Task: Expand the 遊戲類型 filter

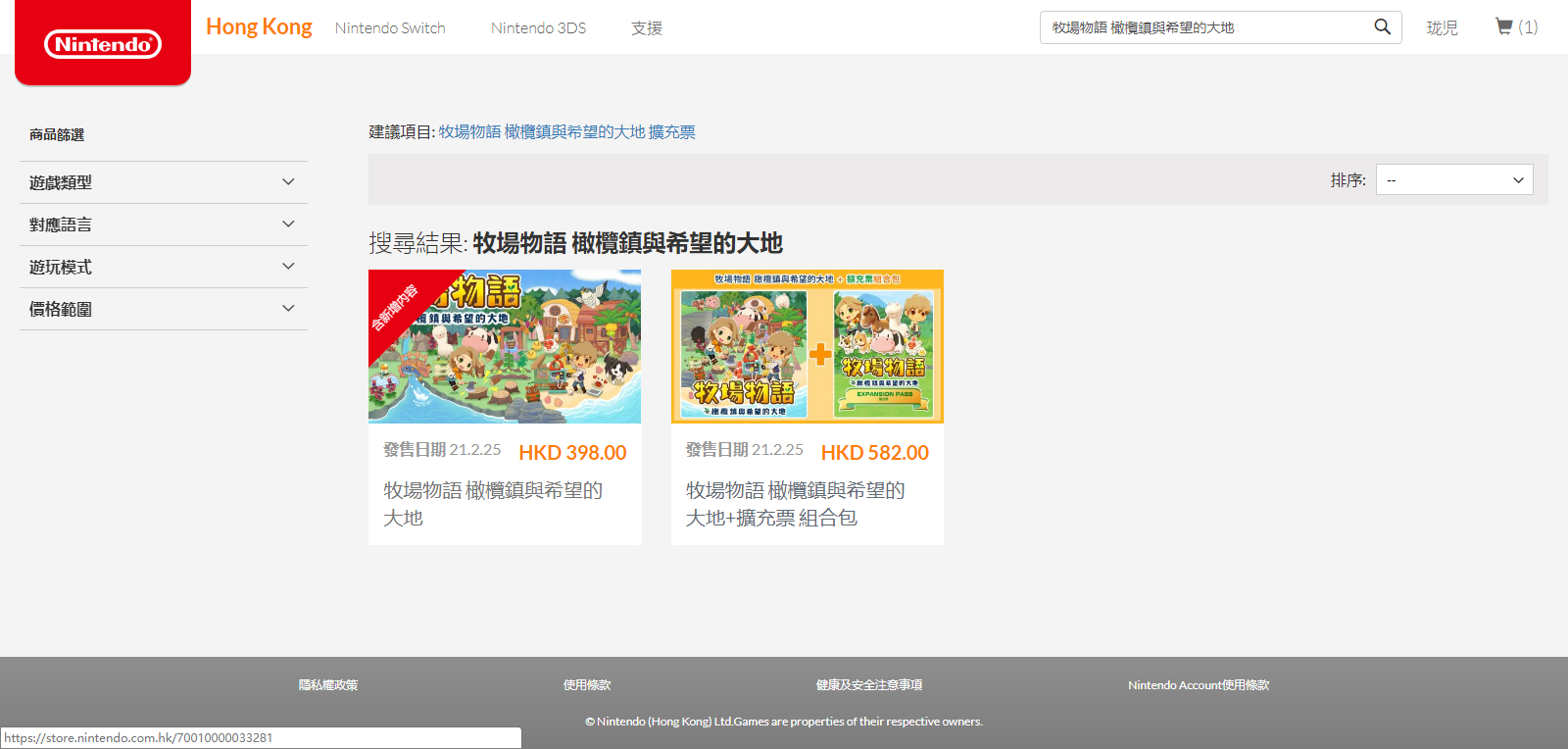Action: 164,182
